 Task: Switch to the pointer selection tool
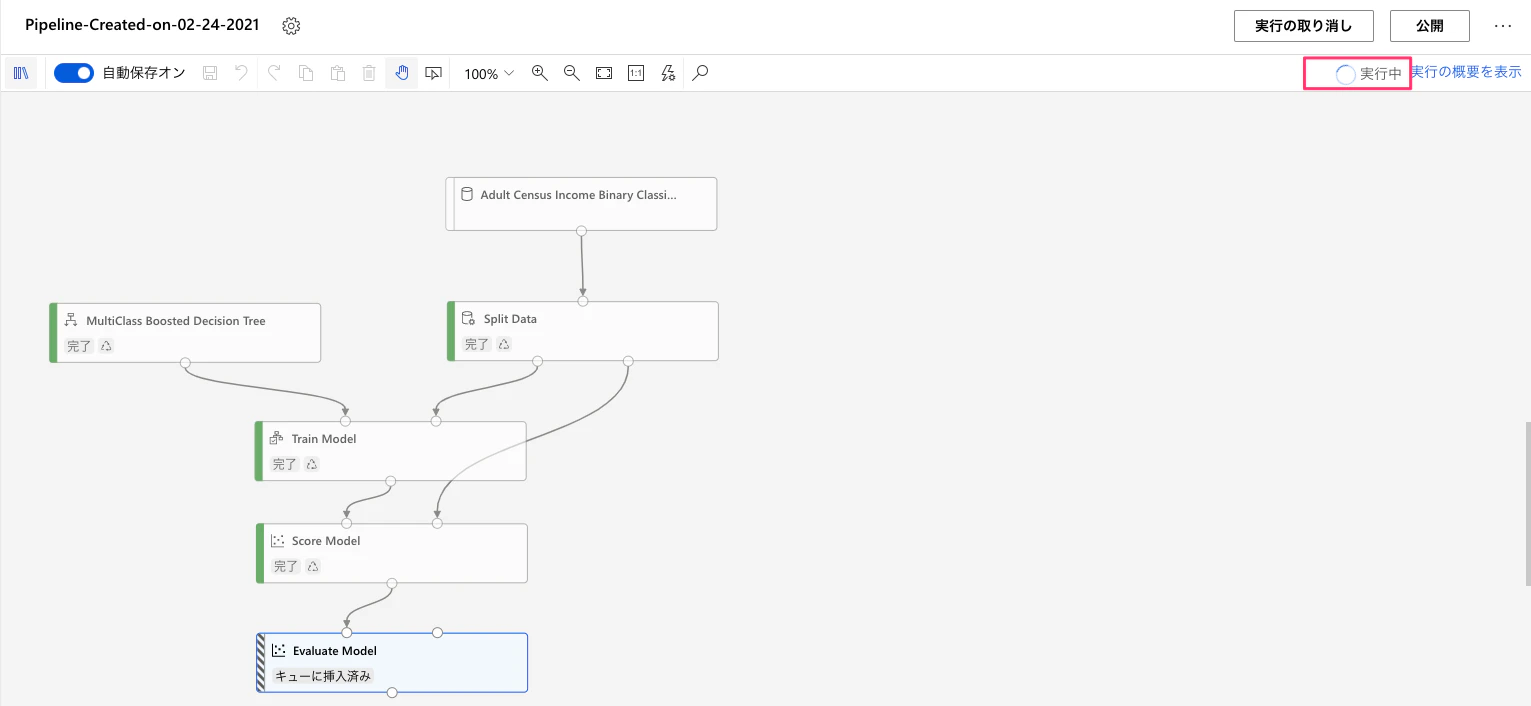[x=433, y=73]
